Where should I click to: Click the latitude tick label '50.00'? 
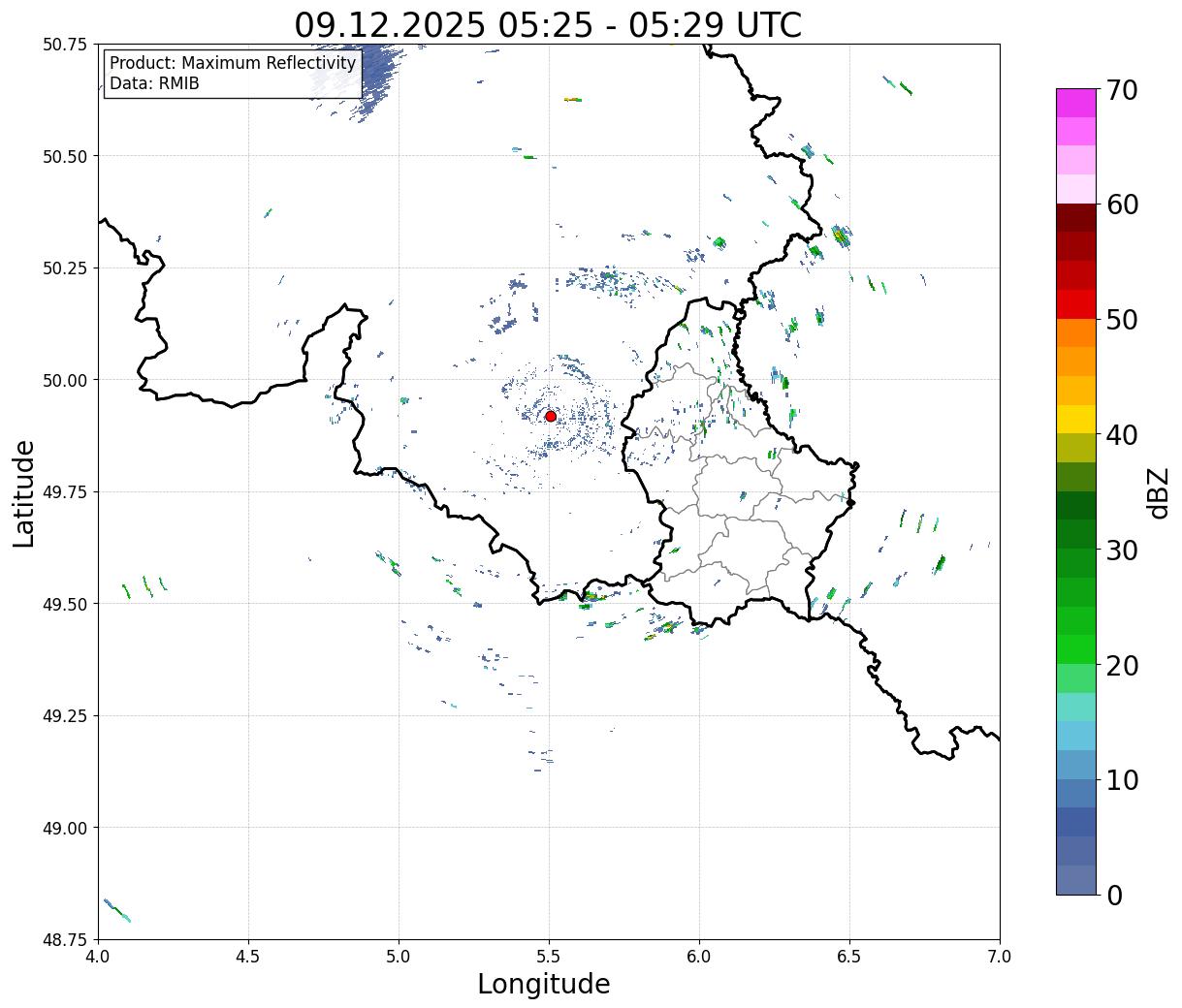[64, 380]
